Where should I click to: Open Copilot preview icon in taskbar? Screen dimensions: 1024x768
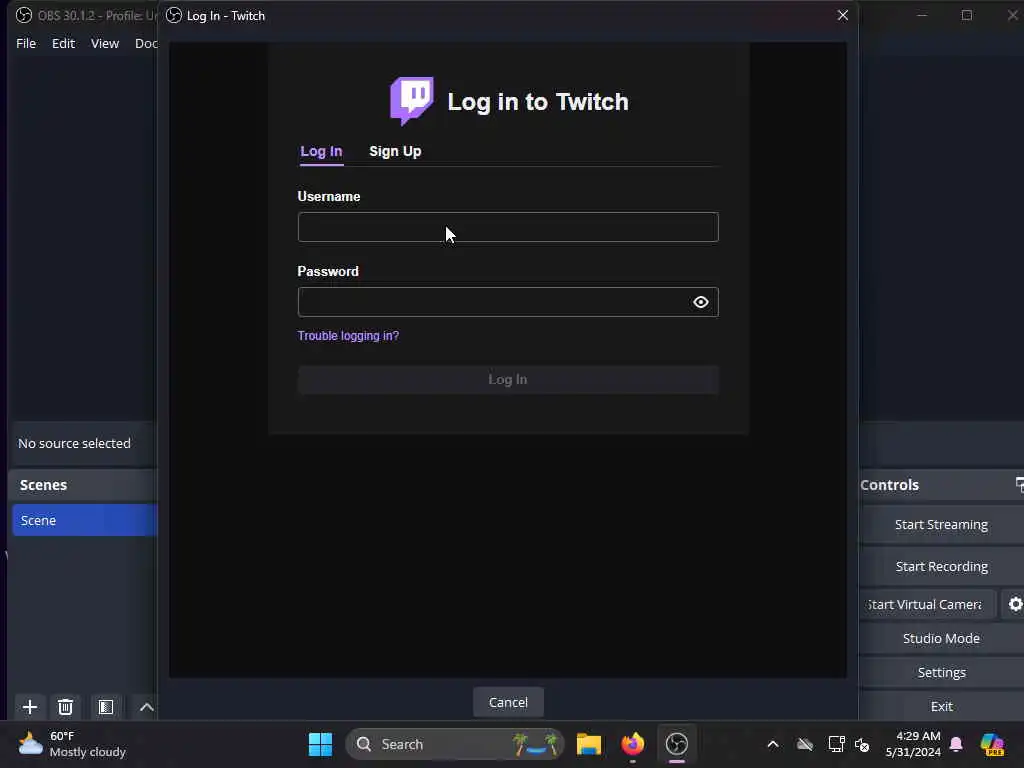[x=992, y=744]
